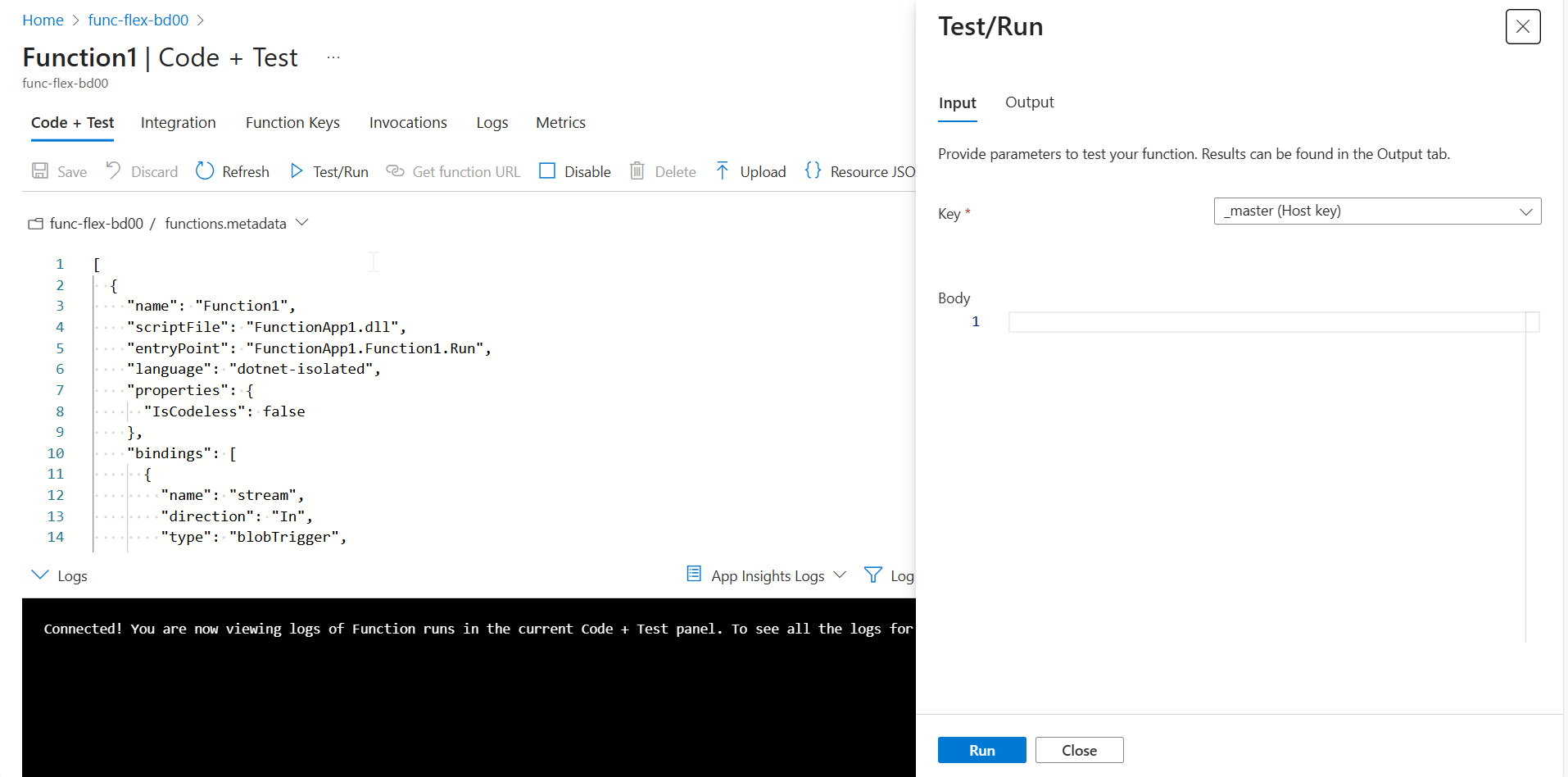Click the Upload arrow icon

coord(722,170)
